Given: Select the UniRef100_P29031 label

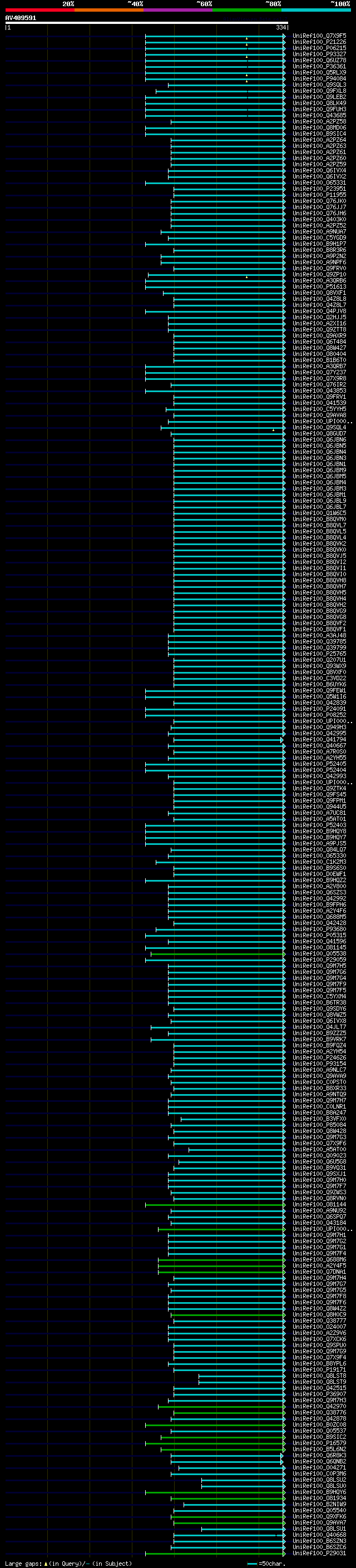Looking at the screenshot, I should [x=319, y=1554].
